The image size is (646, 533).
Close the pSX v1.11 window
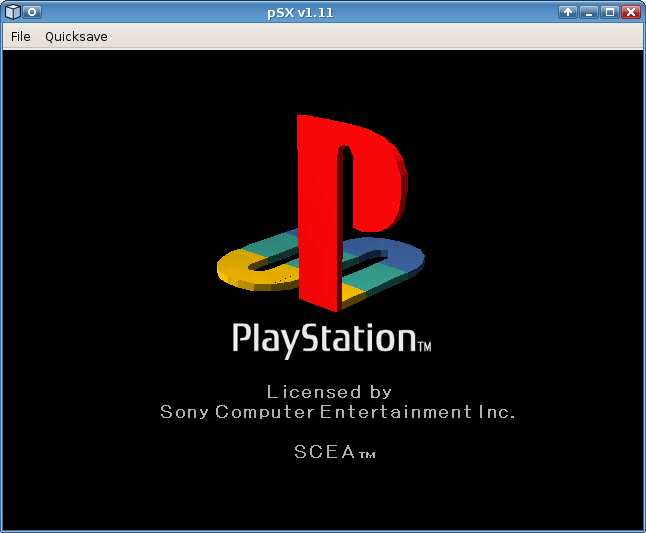click(x=631, y=12)
